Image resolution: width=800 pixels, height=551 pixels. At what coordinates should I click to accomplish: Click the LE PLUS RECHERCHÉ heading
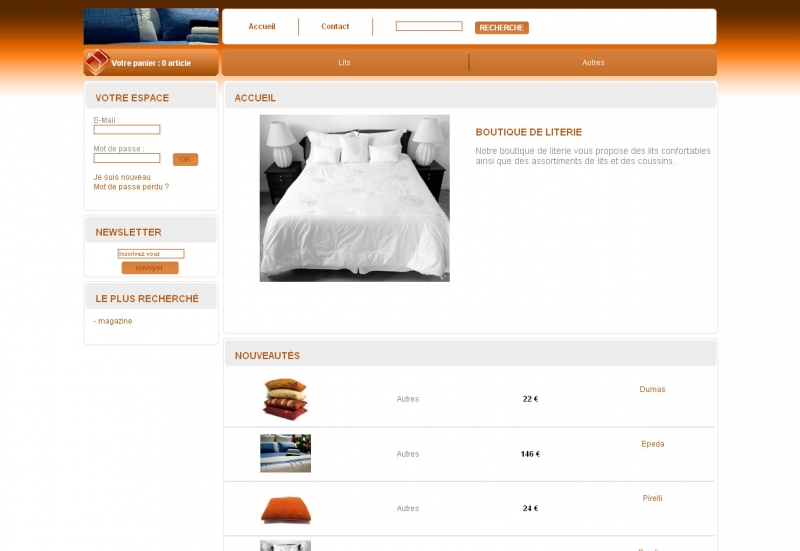pyautogui.click(x=147, y=298)
